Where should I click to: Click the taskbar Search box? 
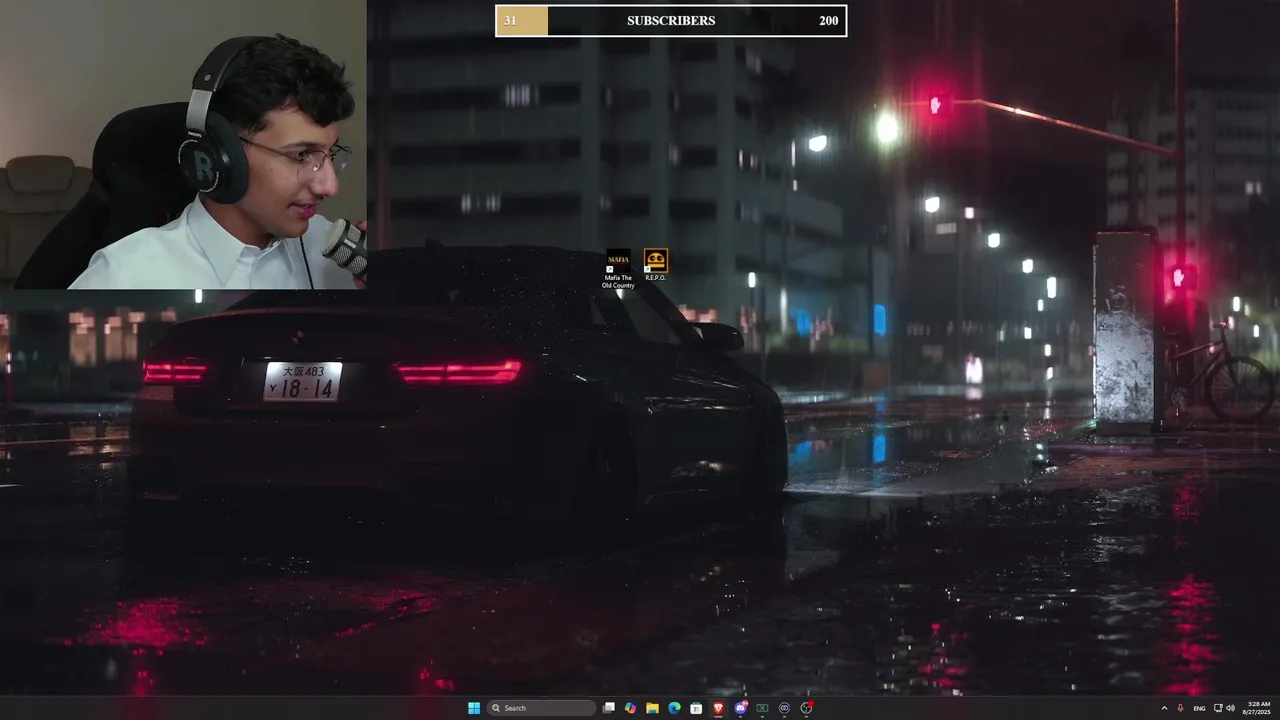click(x=541, y=708)
